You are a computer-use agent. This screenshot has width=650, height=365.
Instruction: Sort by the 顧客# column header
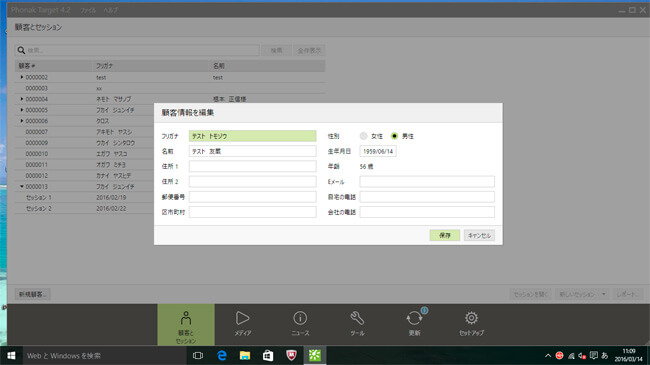click(53, 66)
